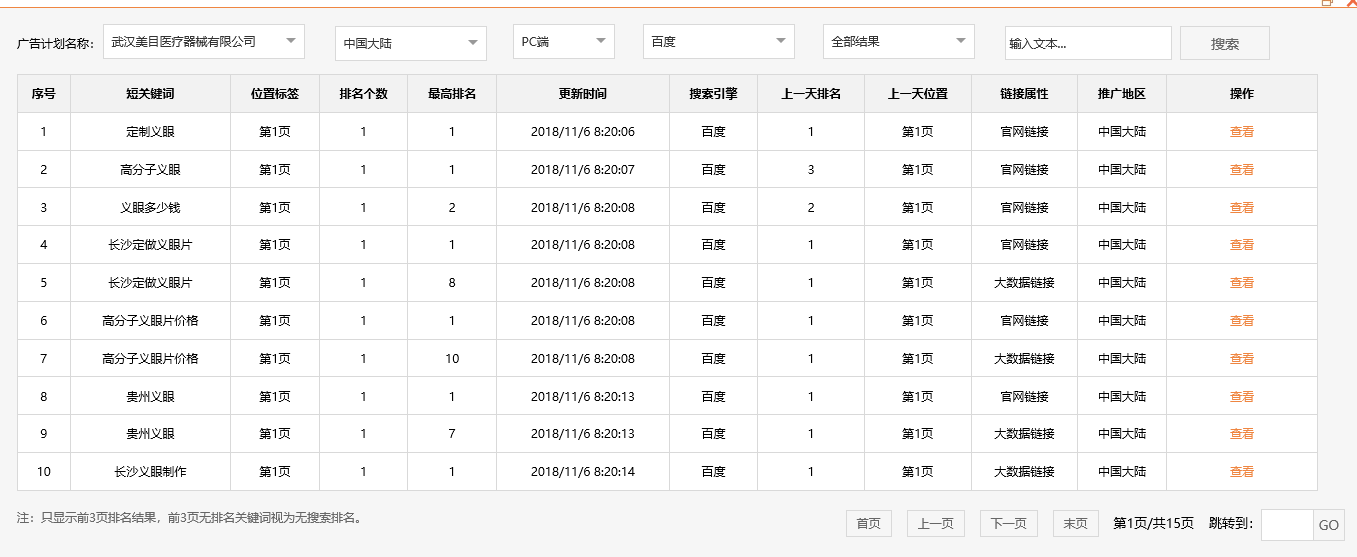Select timestamp 2018/11/6 8:20:06
Image resolution: width=1357 pixels, height=557 pixels.
click(583, 132)
